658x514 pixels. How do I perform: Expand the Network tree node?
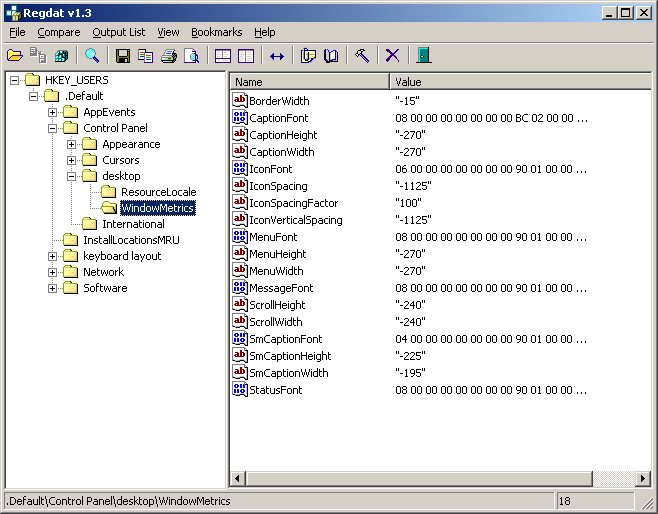pos(52,272)
